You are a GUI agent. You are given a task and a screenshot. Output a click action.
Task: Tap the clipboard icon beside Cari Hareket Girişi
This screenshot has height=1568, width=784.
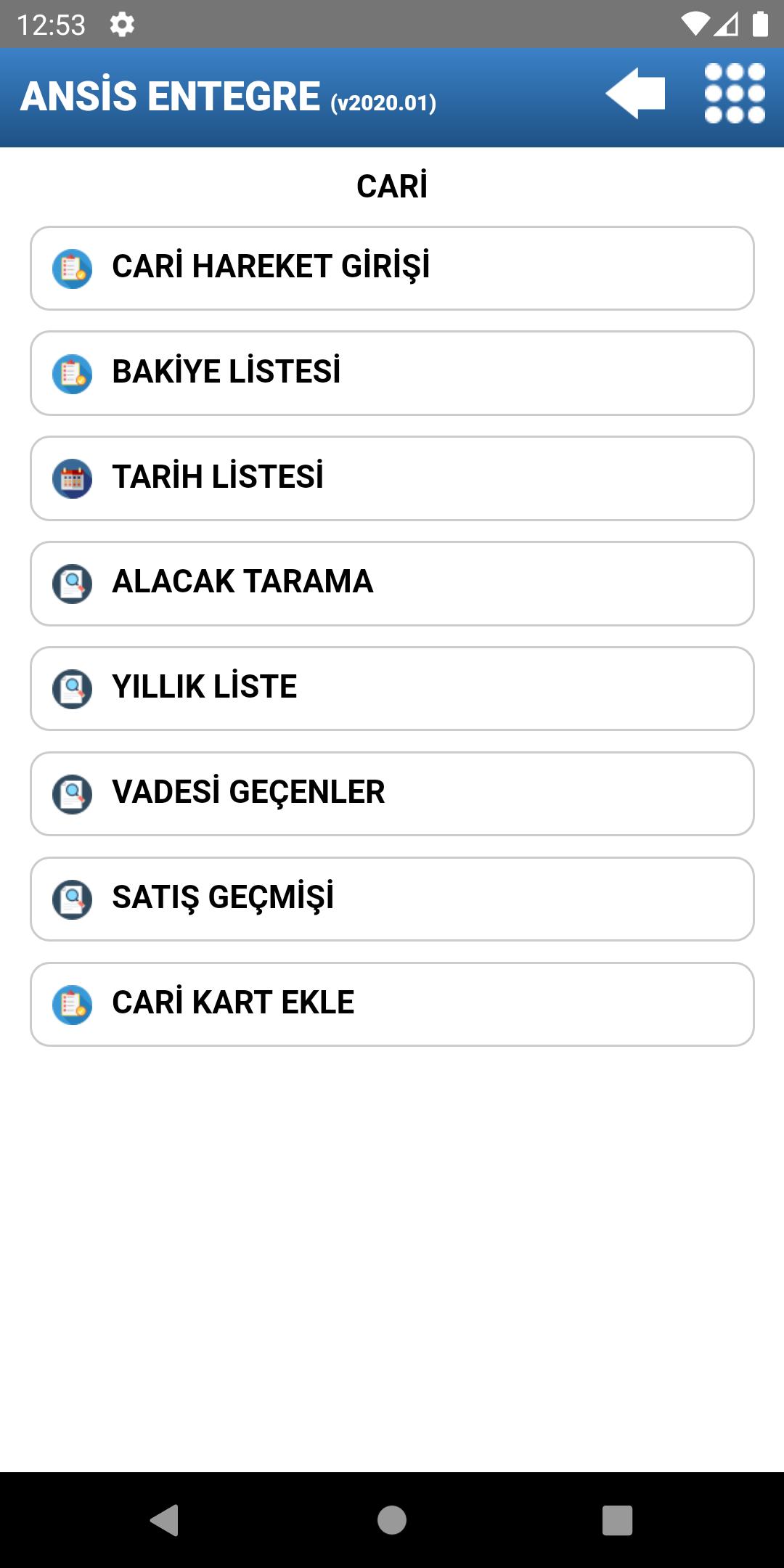click(x=72, y=269)
